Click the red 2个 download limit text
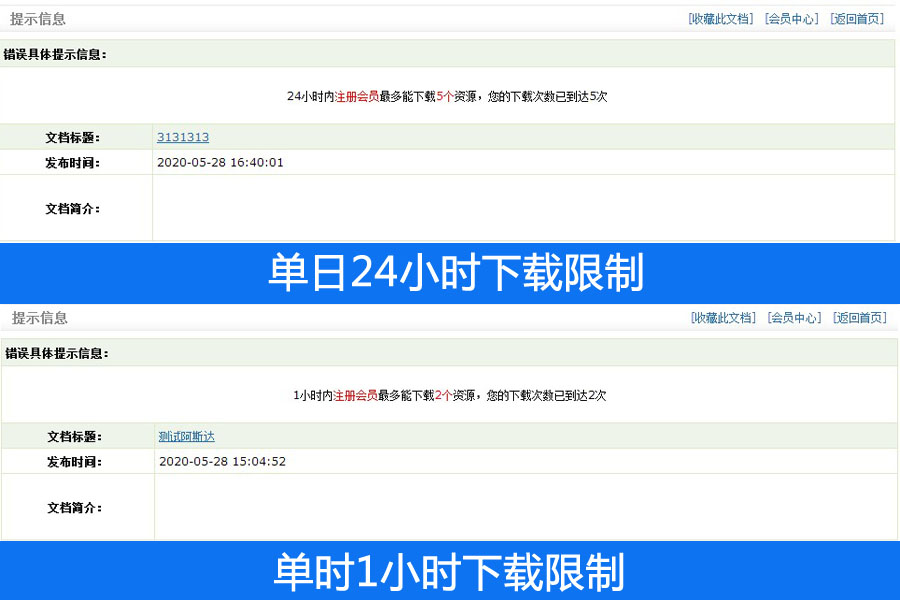The width and height of the screenshot is (900, 600). click(443, 396)
